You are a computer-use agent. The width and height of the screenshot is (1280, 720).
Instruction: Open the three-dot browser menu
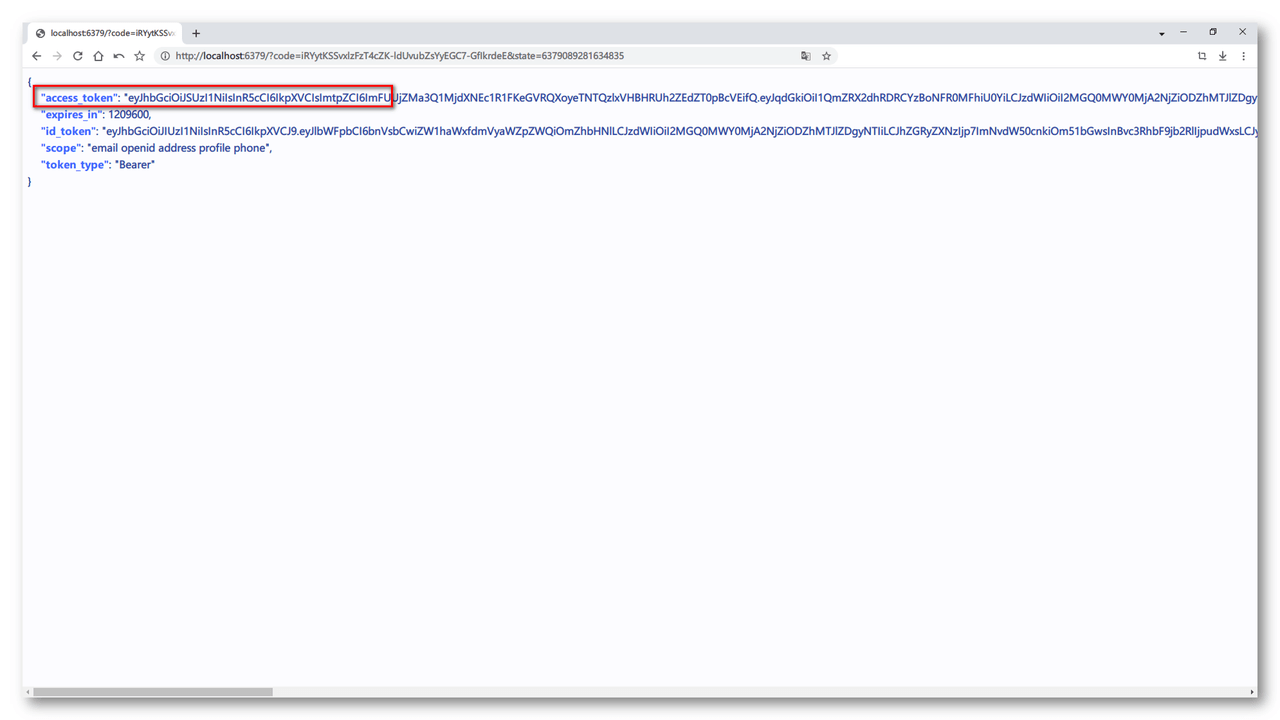(1244, 56)
